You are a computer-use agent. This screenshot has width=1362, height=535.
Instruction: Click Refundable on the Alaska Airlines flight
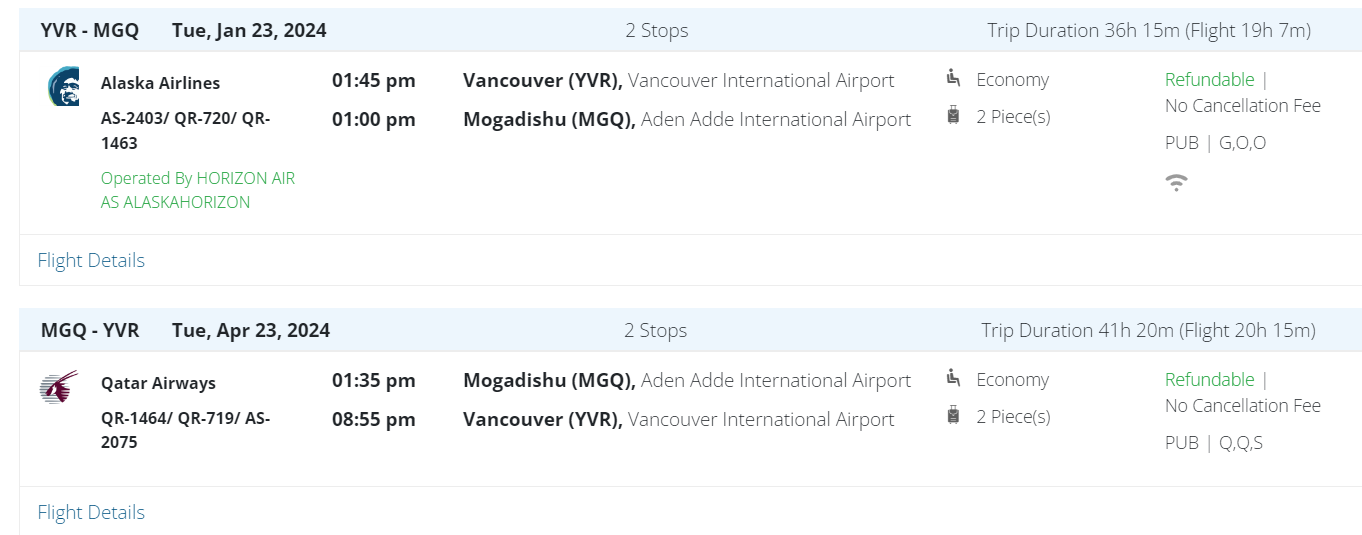point(1209,79)
